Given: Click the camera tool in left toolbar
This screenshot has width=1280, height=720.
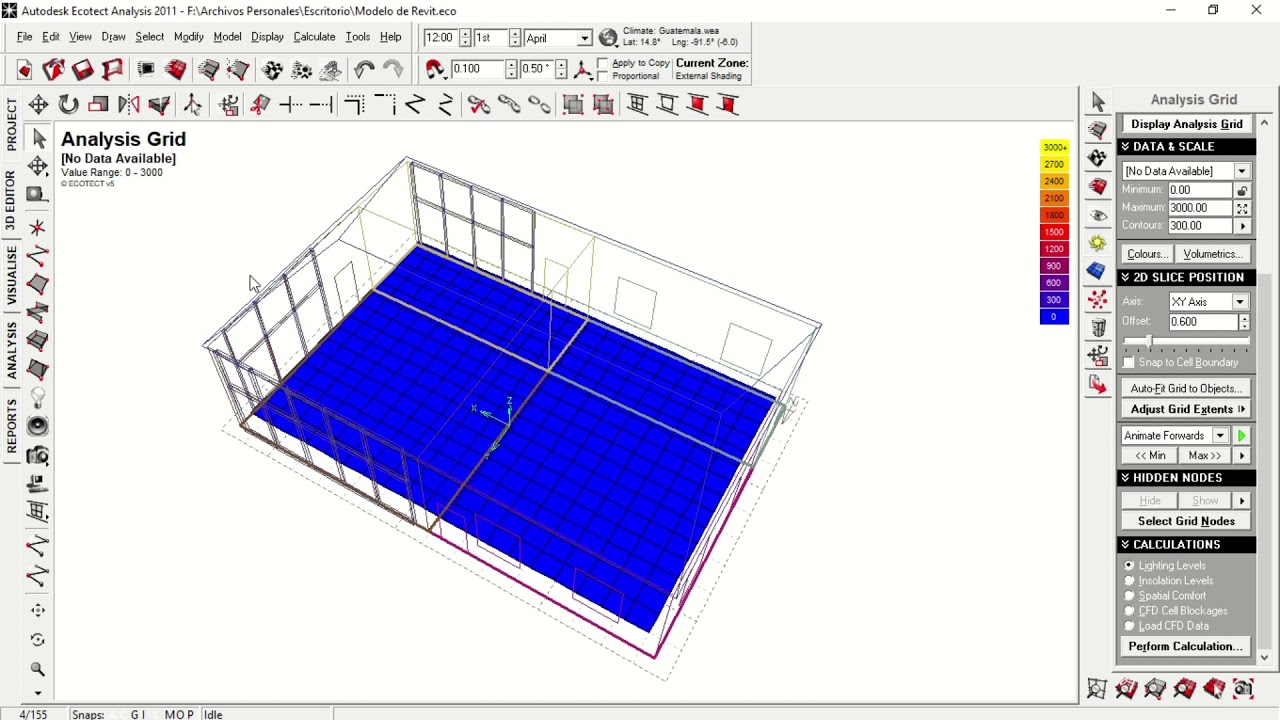Looking at the screenshot, I should (38, 456).
